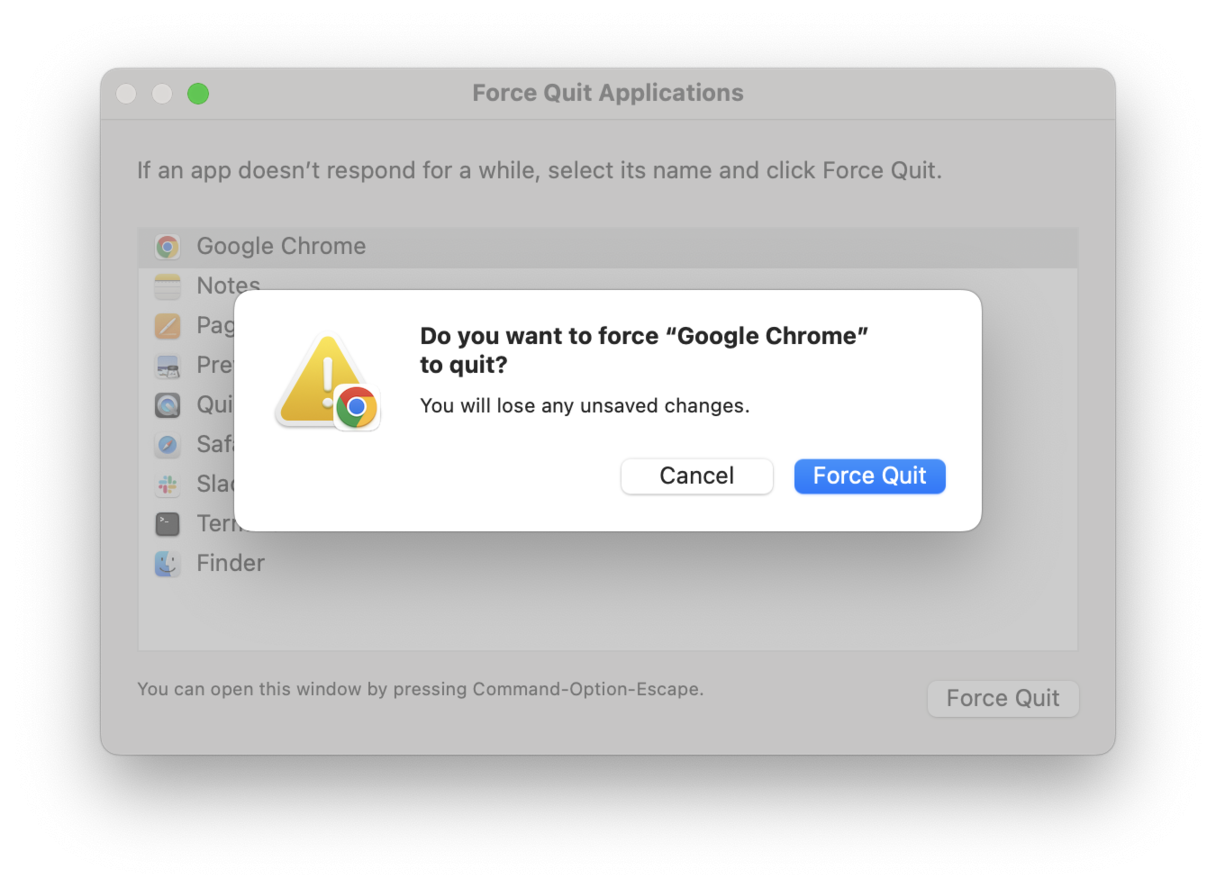The height and width of the screenshot is (888, 1216).
Task: Click the Force Quit button at bottom right
Action: pos(1003,698)
